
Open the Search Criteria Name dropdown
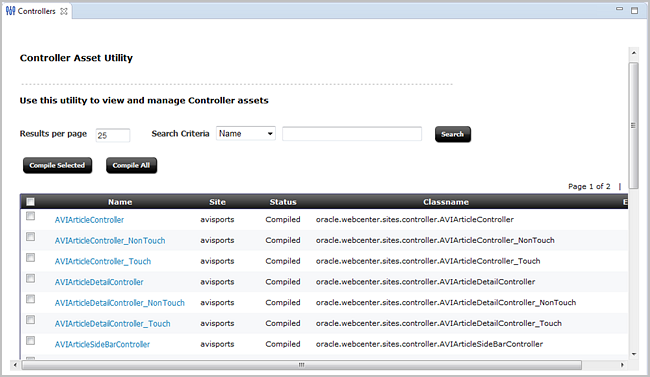point(245,134)
